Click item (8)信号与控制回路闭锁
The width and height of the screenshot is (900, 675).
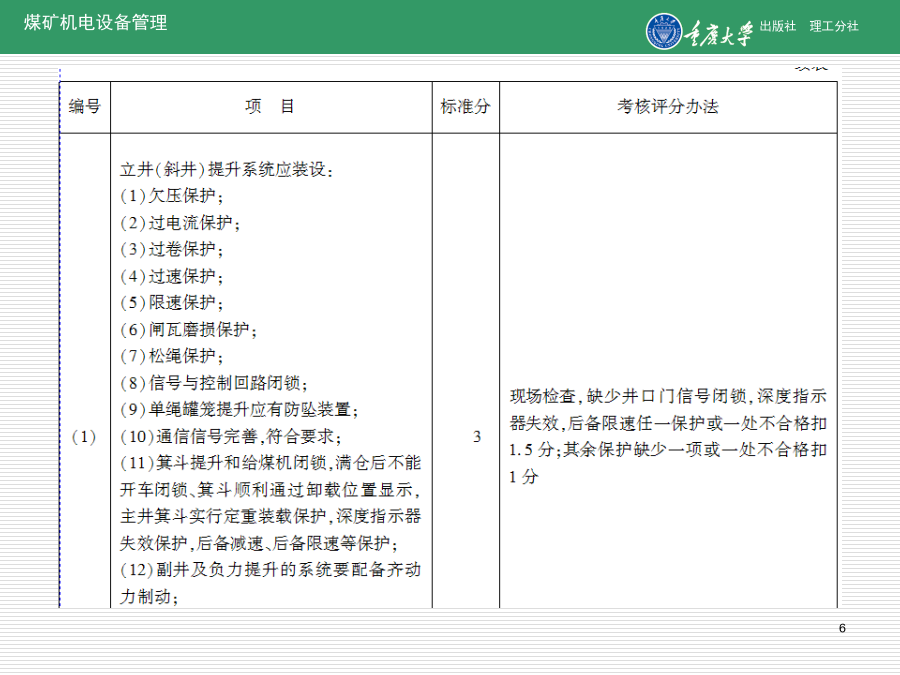[214, 383]
